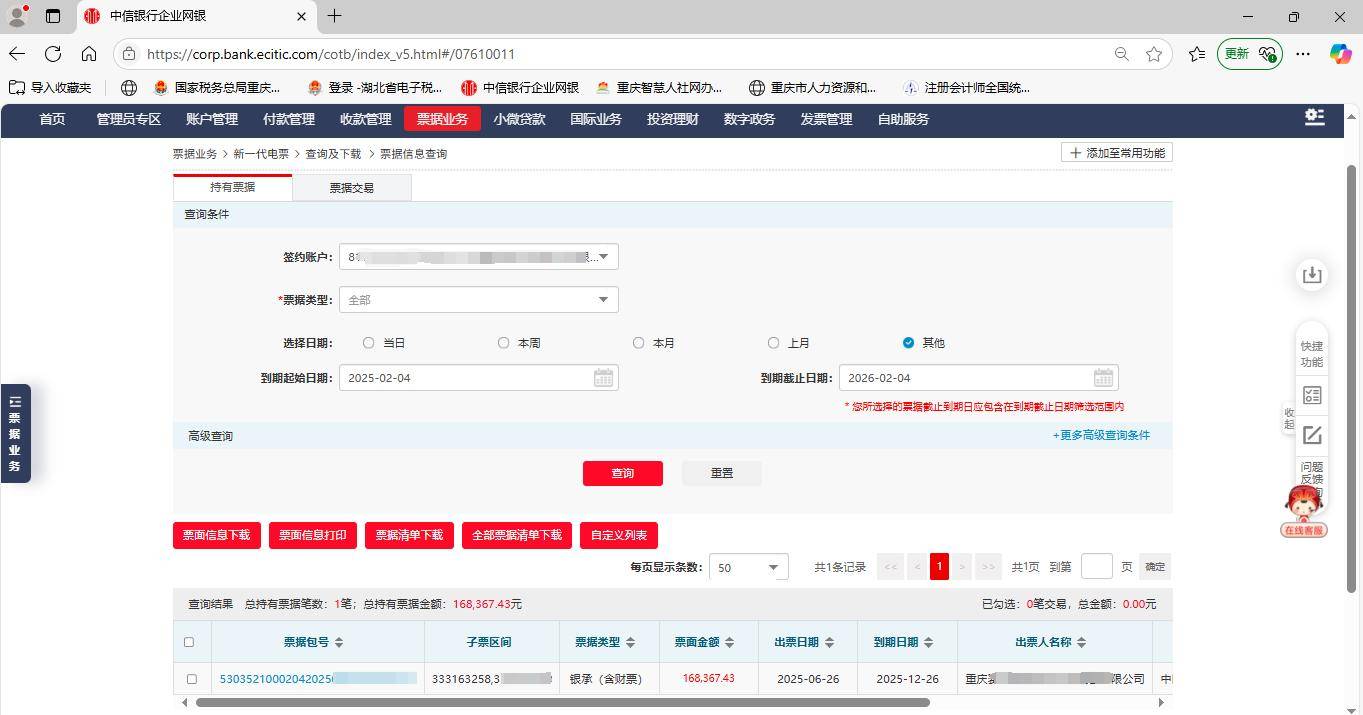Screen dimensions: 1363x715
Task: Click the 在线客服 mascot icon
Action: (1302, 510)
